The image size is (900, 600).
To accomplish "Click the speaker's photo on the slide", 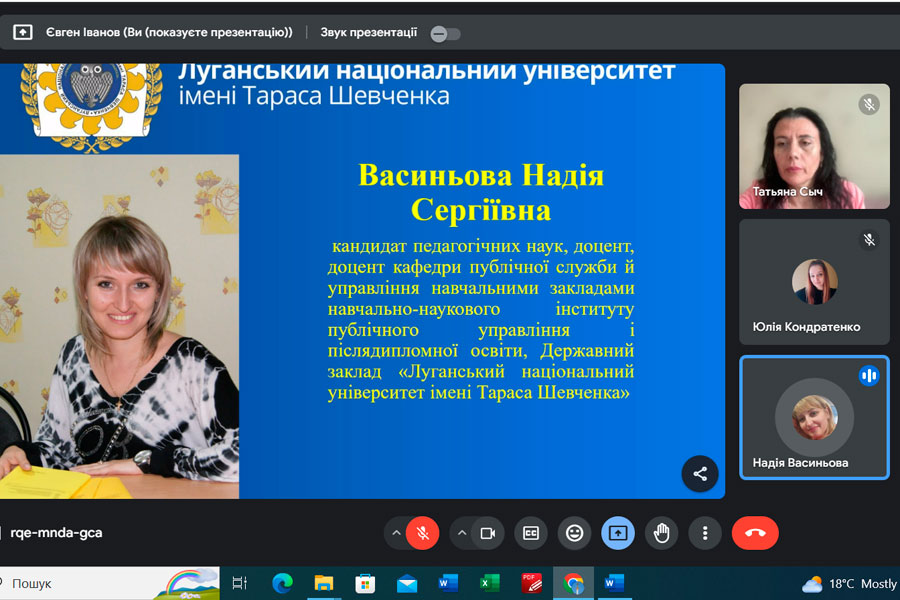I will point(119,326).
